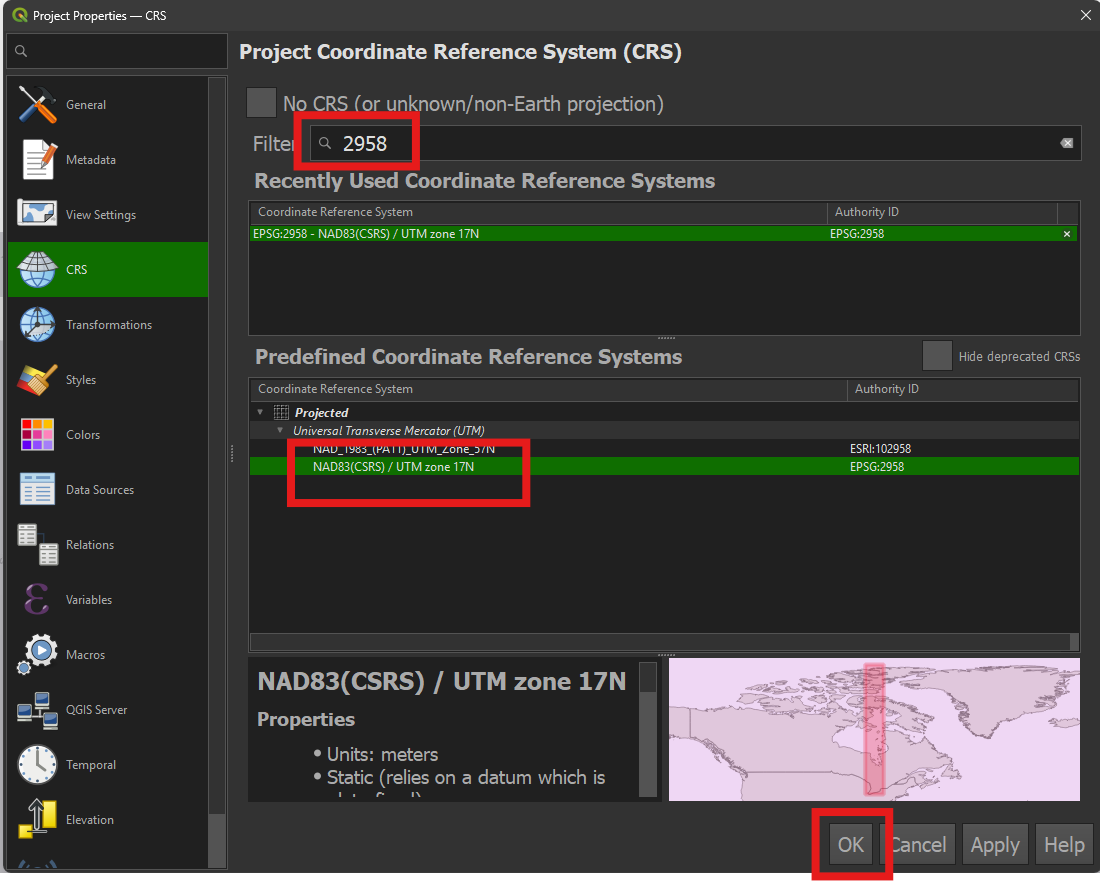Sort by Authority ID in predefined list

click(x=962, y=389)
